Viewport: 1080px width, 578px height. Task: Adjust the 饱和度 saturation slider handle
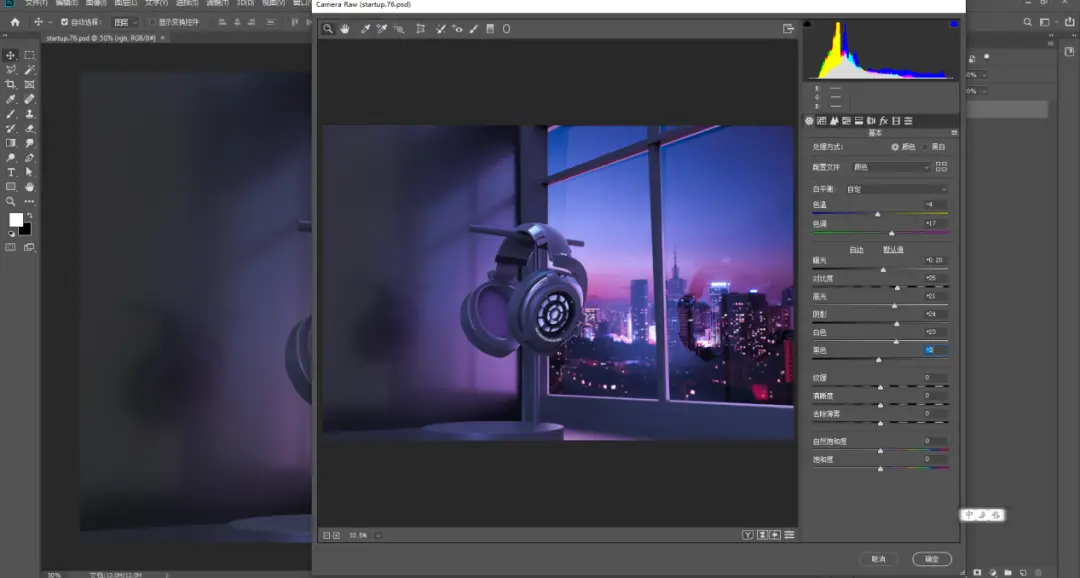point(880,468)
